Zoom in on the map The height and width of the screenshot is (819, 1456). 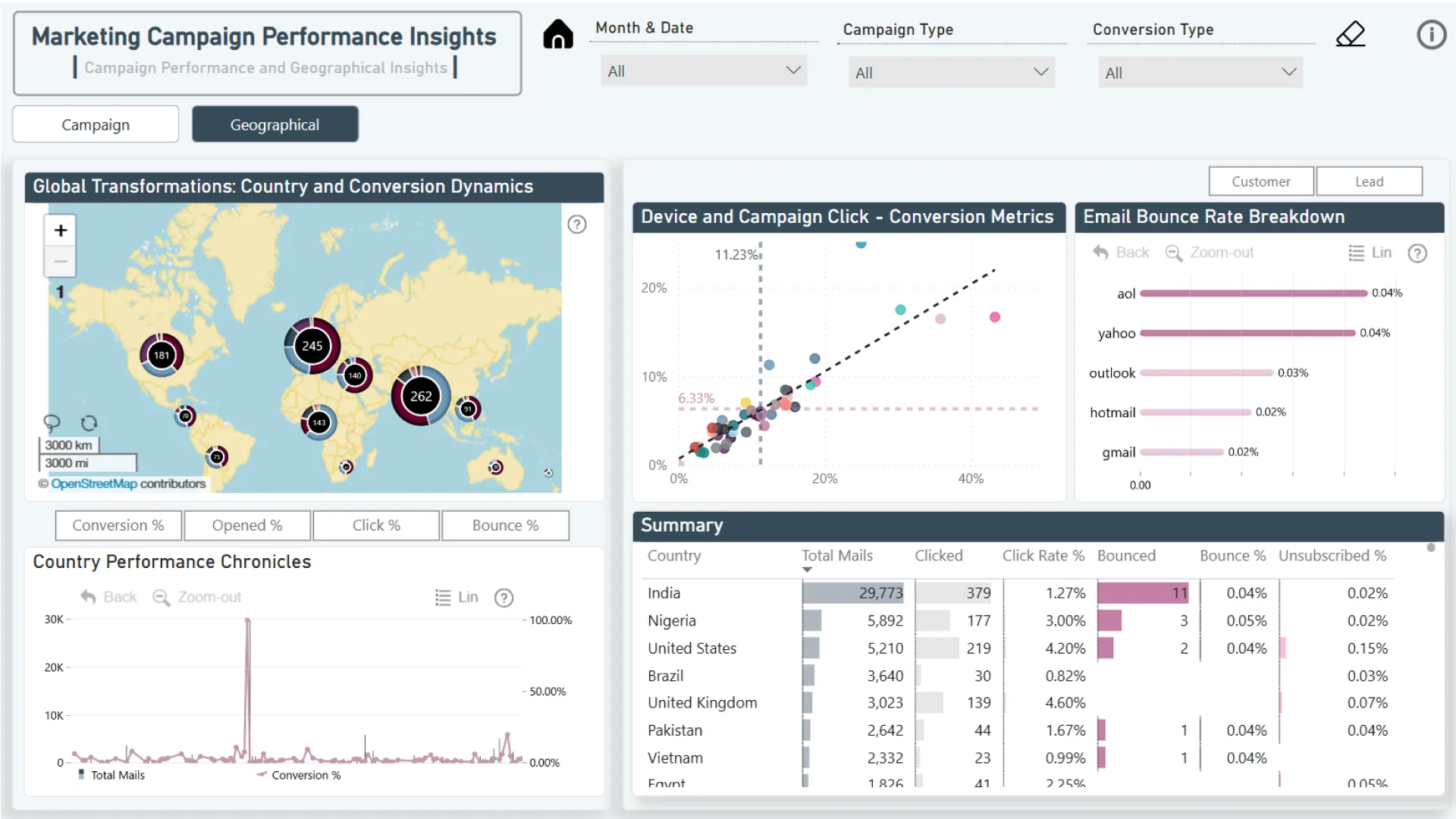[61, 230]
